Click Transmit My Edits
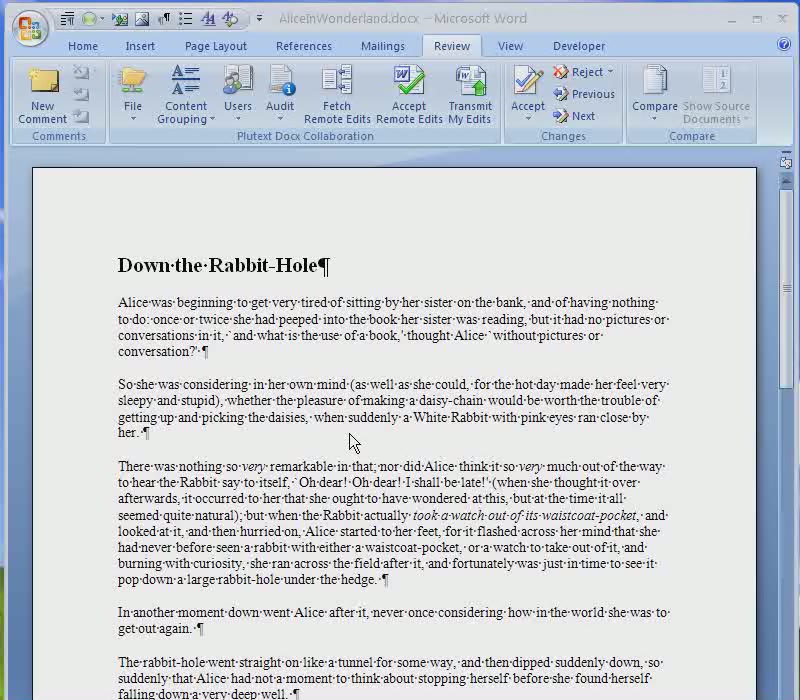 coord(470,95)
